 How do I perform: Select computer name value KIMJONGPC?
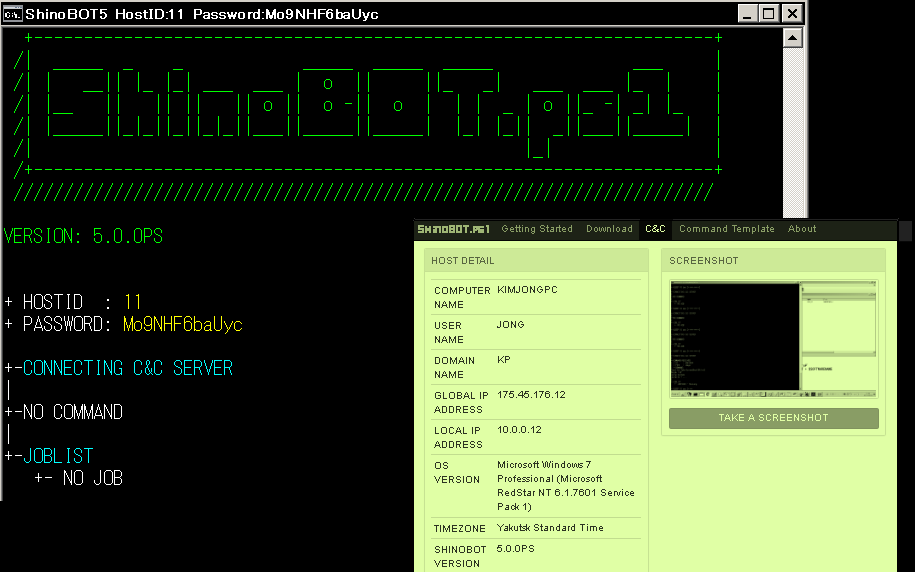(x=528, y=290)
